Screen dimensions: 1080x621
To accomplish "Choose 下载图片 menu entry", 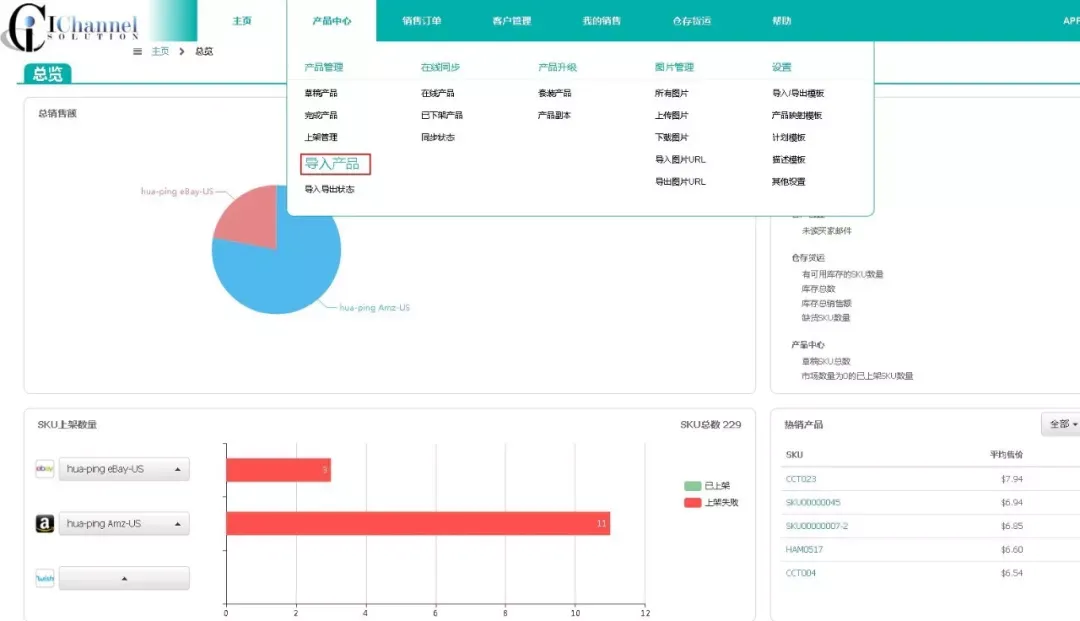I will coord(672,137).
